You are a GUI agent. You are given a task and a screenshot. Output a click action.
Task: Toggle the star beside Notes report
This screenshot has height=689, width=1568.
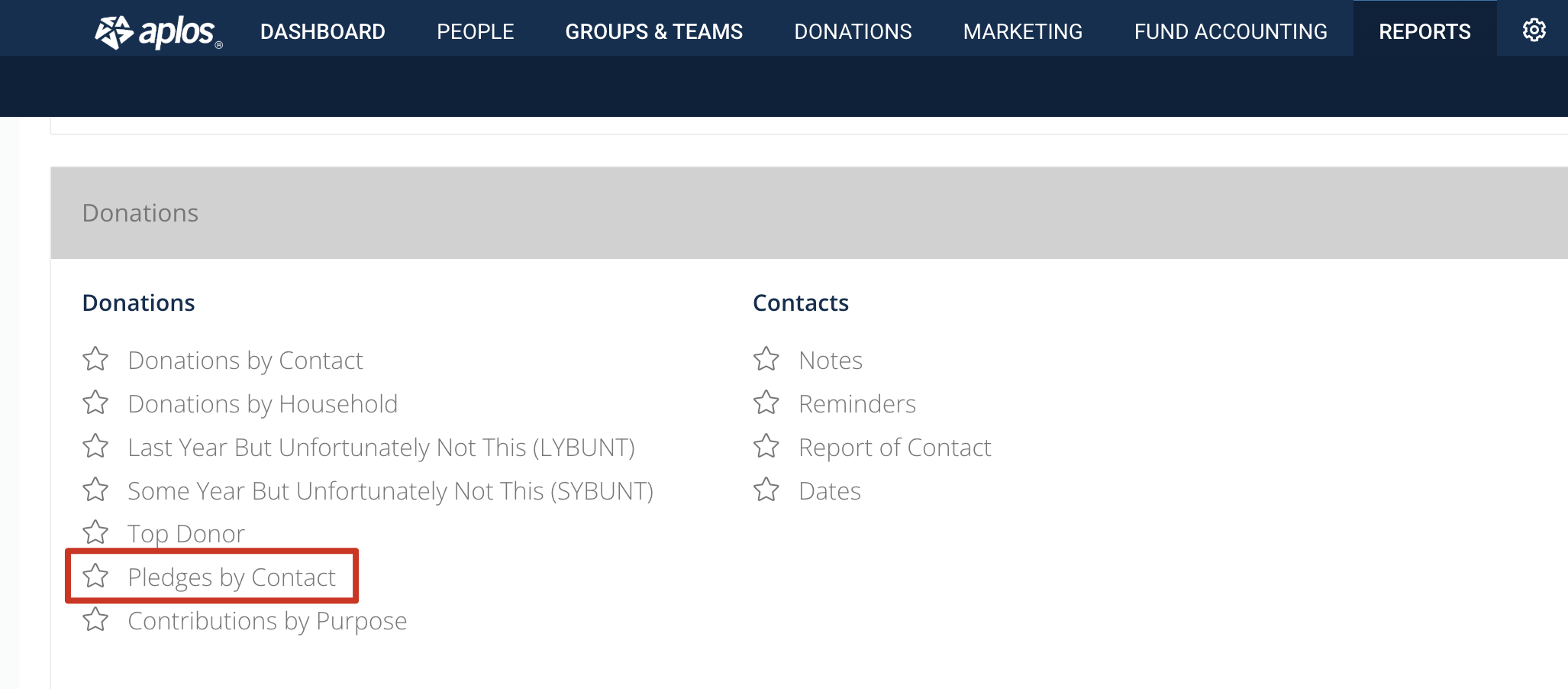pyautogui.click(x=766, y=359)
